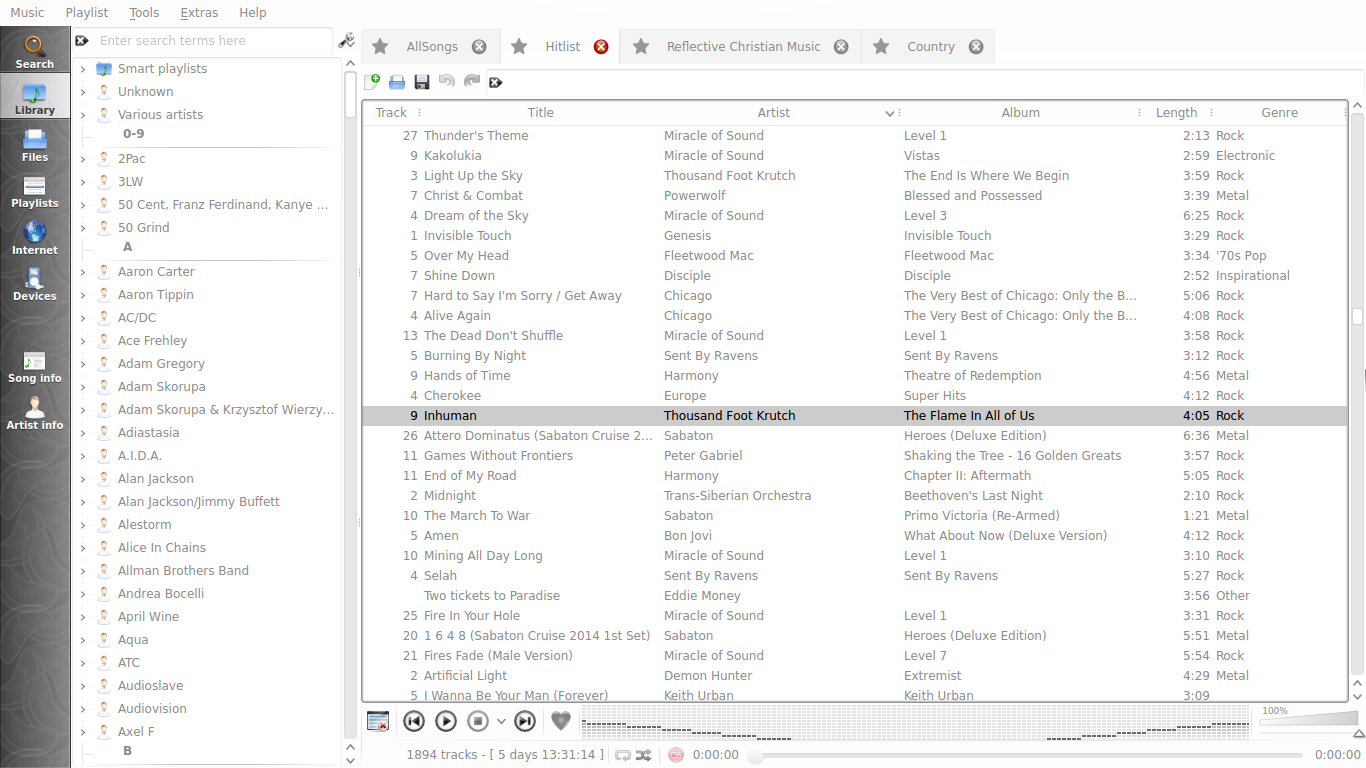1366x768 pixels.
Task: Click the track seek slider
Action: pos(1028,756)
